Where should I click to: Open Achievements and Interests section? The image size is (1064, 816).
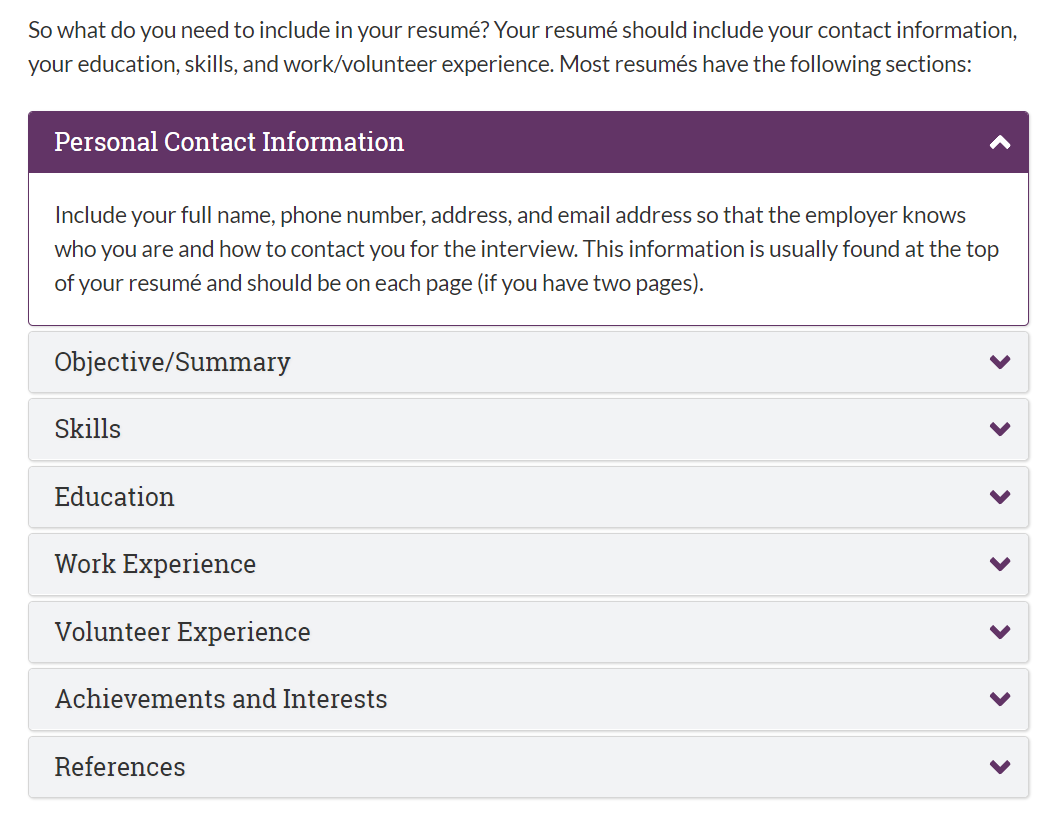(x=528, y=699)
